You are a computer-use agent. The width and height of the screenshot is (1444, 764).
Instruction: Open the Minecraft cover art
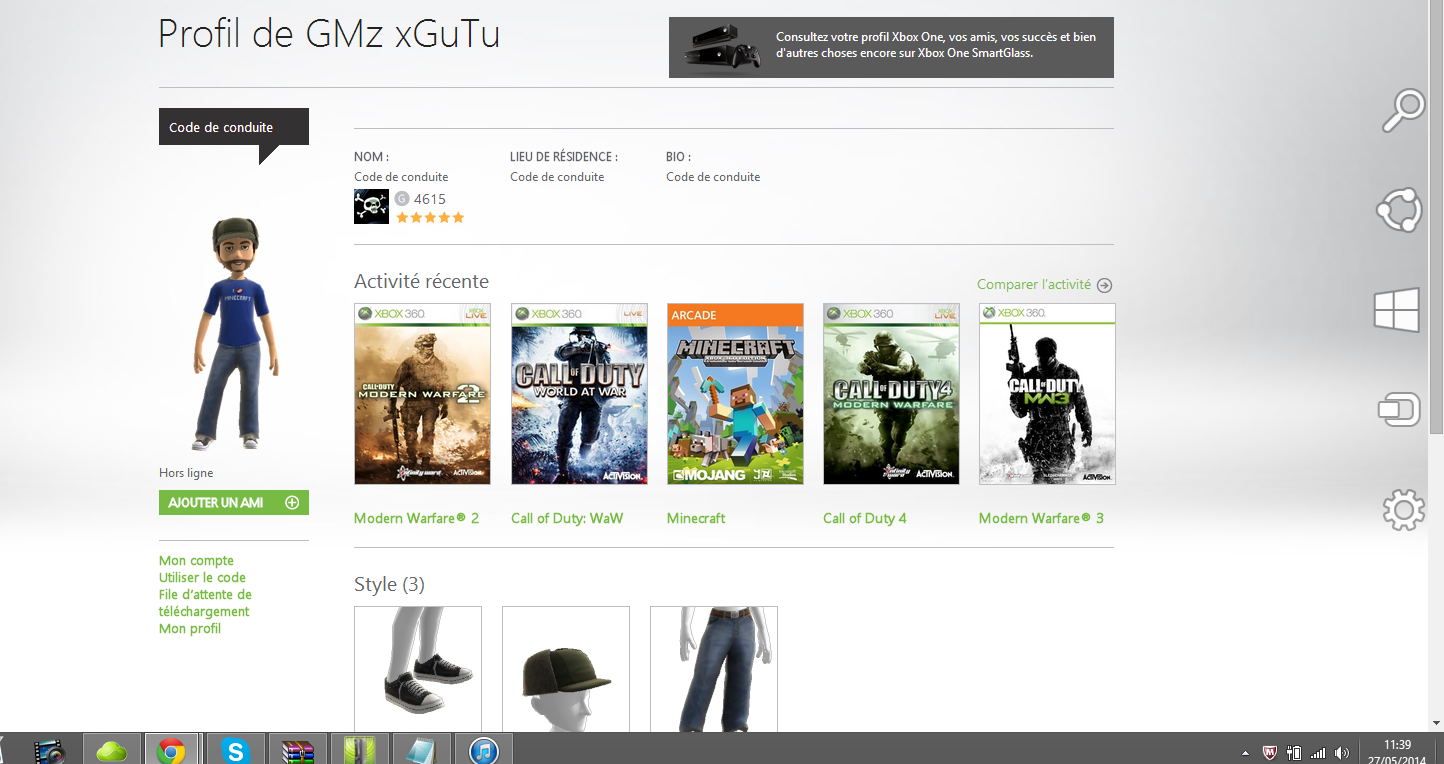point(735,394)
